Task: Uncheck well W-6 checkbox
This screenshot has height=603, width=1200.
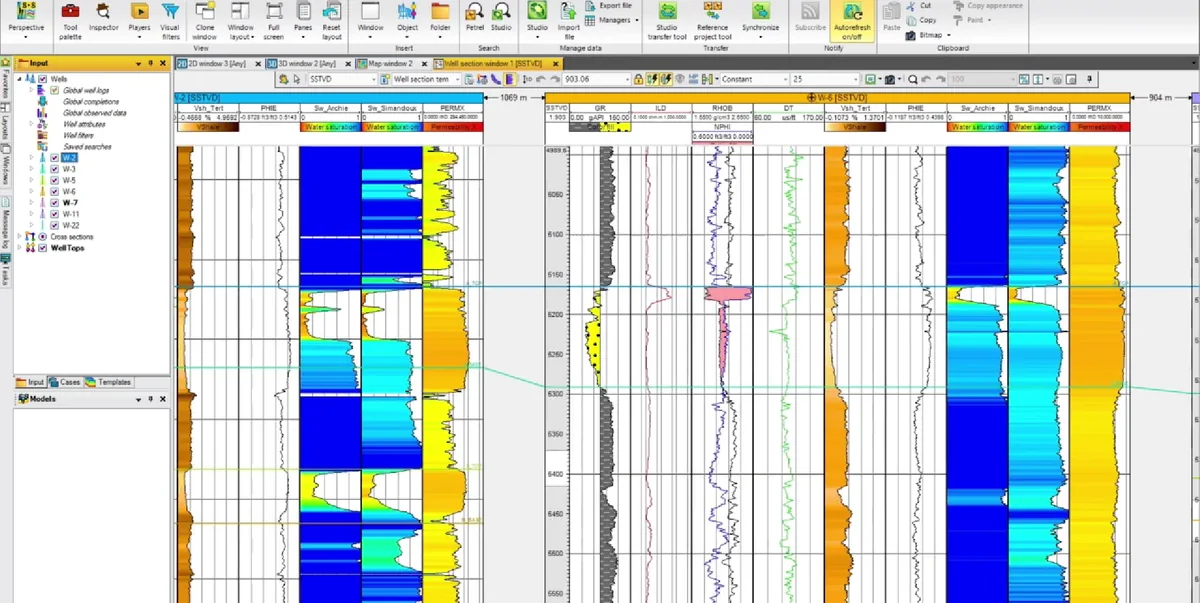Action: click(x=55, y=191)
